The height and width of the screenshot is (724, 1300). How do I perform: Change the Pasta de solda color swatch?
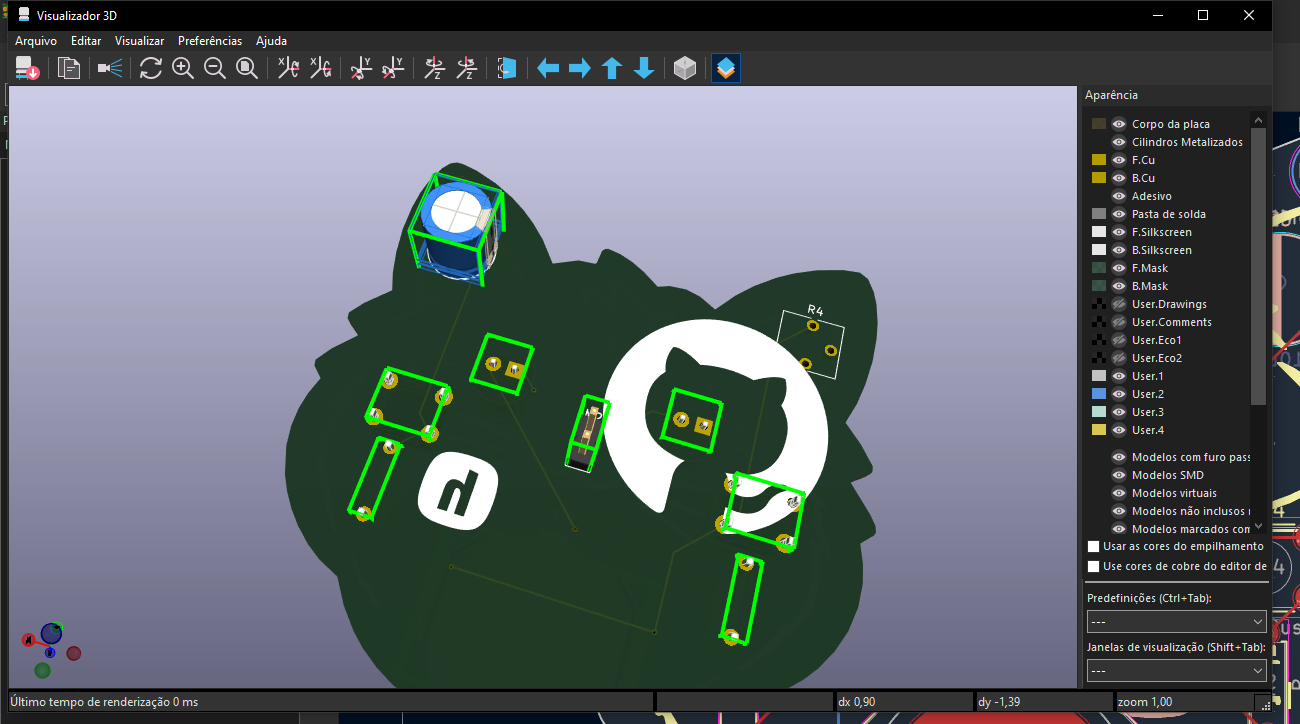click(x=1099, y=214)
